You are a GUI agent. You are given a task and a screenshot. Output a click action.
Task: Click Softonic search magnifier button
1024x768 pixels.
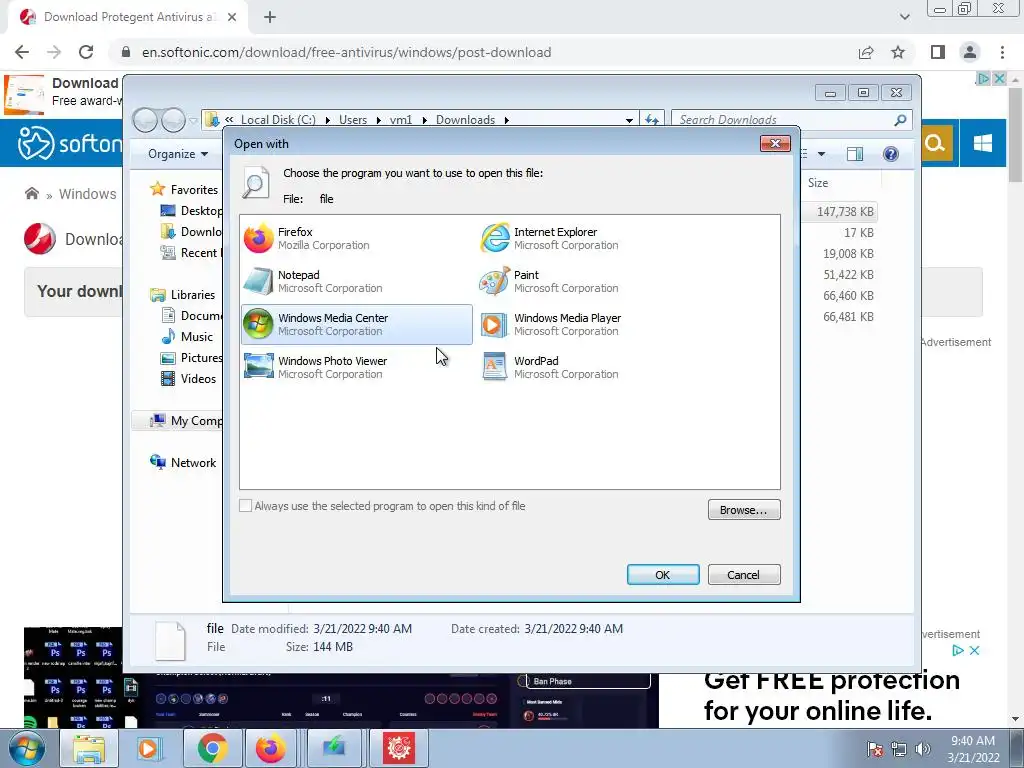(935, 143)
